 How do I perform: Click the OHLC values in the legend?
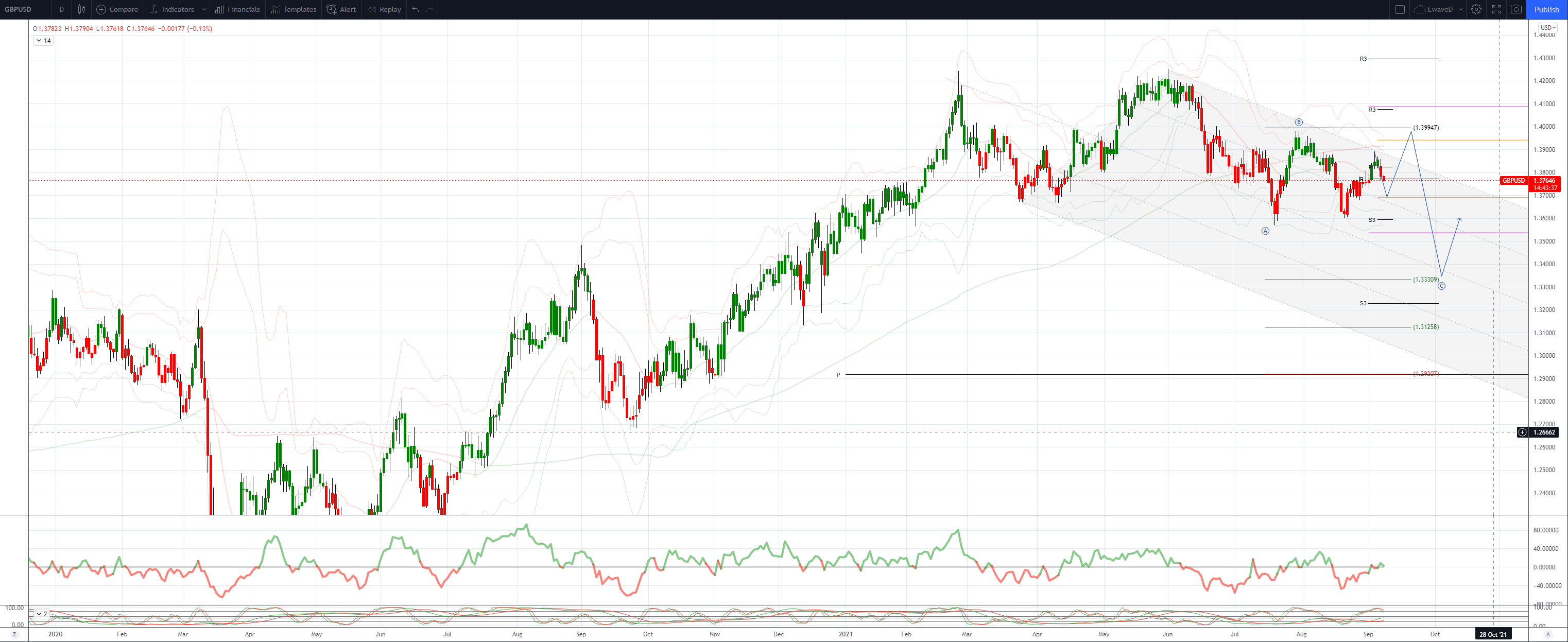(123, 29)
